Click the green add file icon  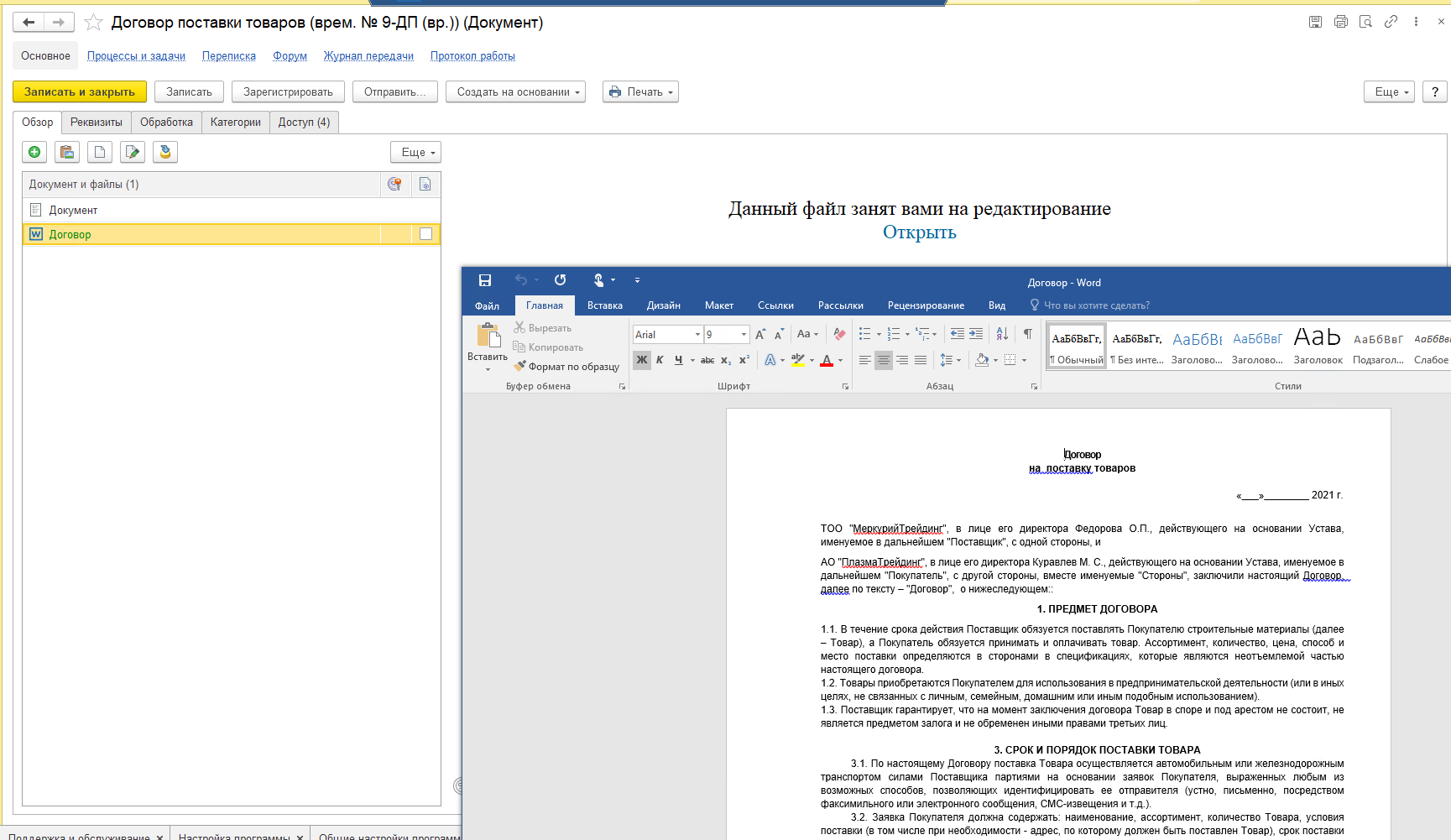(34, 152)
